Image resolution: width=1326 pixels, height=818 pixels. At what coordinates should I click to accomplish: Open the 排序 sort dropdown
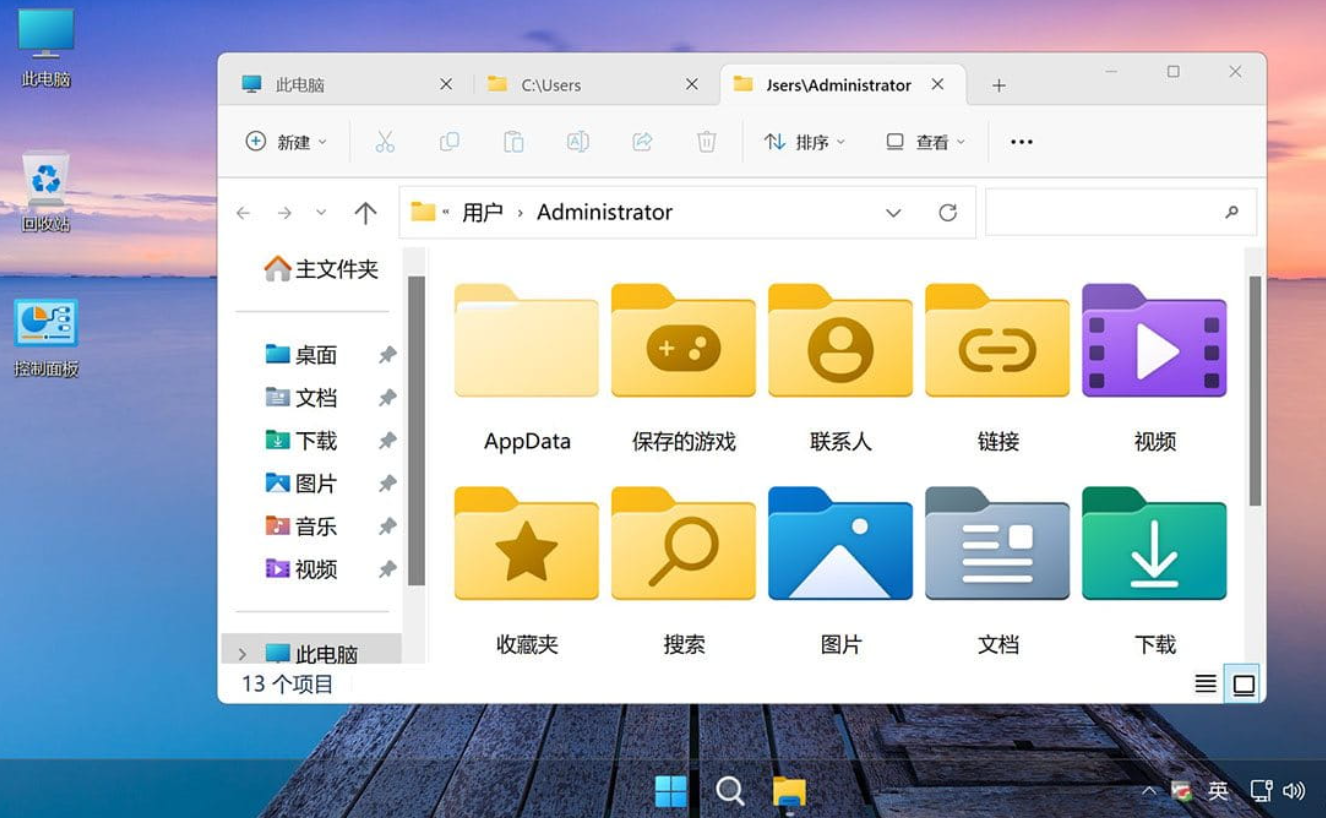(805, 142)
